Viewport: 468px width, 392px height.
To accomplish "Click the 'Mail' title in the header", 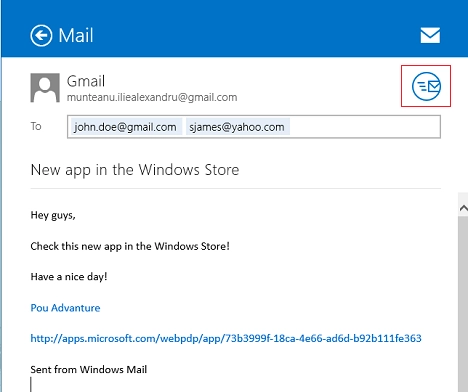I will [x=76, y=35].
